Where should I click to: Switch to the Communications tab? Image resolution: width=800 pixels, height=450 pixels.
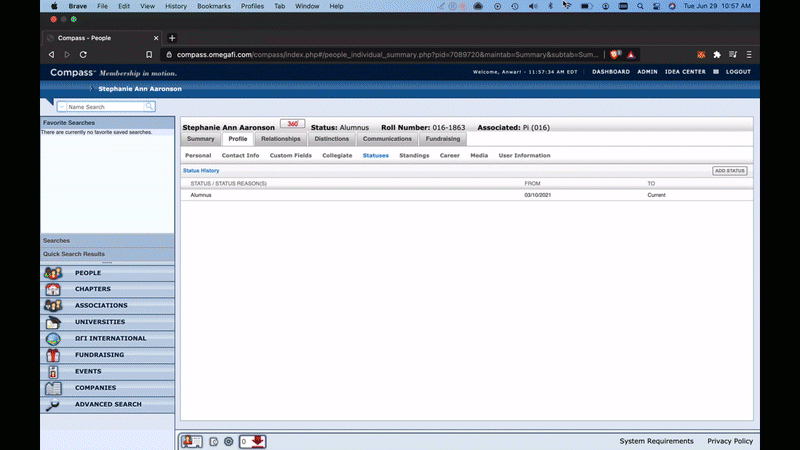[387, 139]
